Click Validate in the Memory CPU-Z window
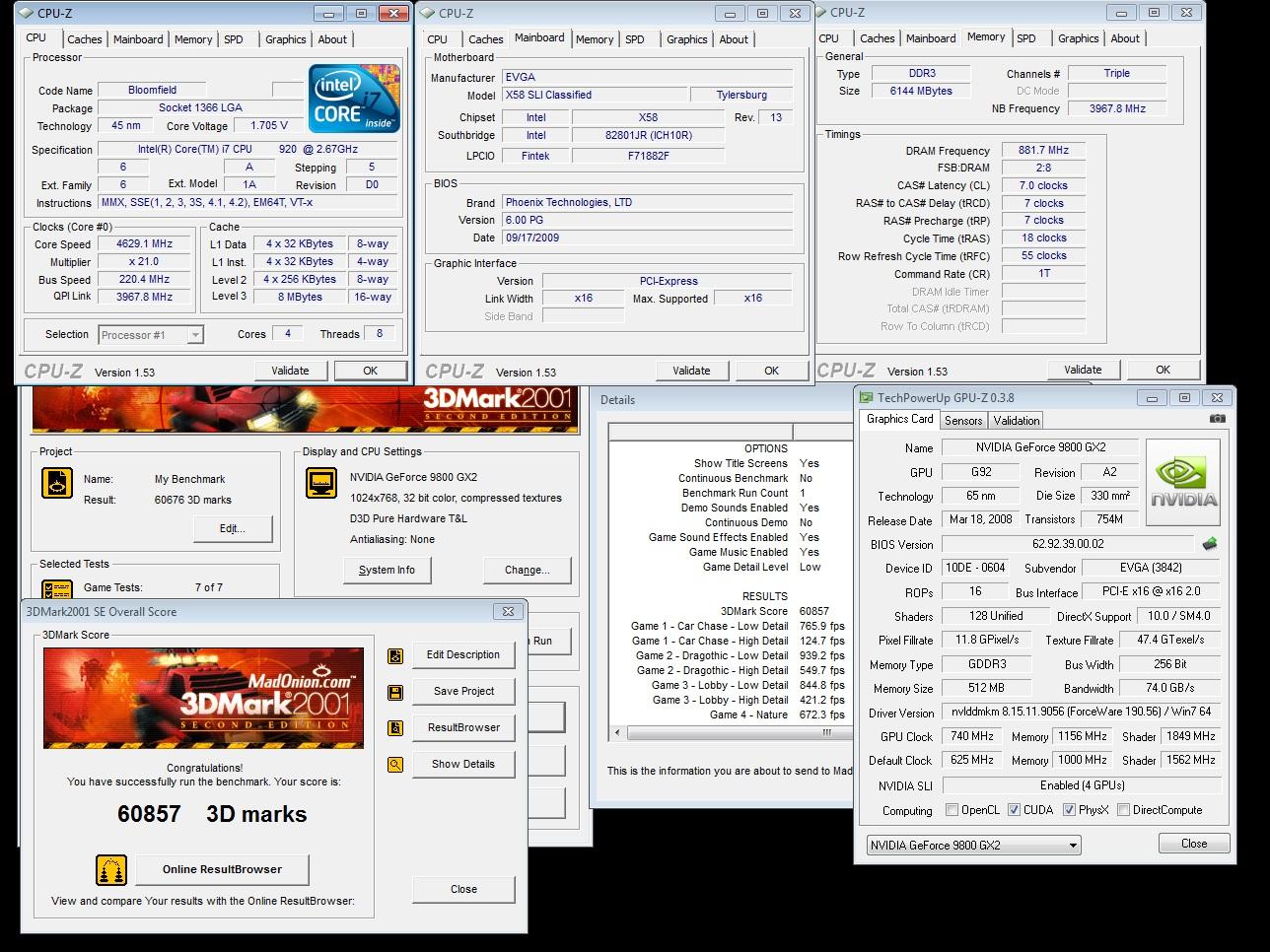Viewport: 1270px width, 952px height. point(1083,370)
